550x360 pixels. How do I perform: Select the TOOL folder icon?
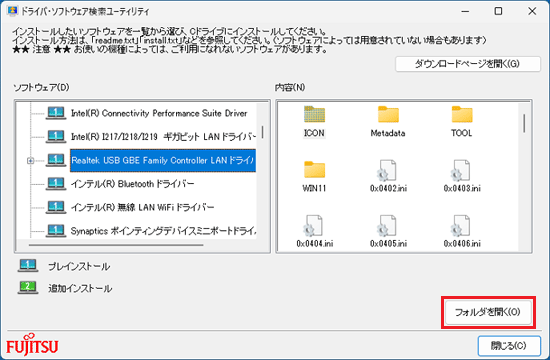pos(462,114)
